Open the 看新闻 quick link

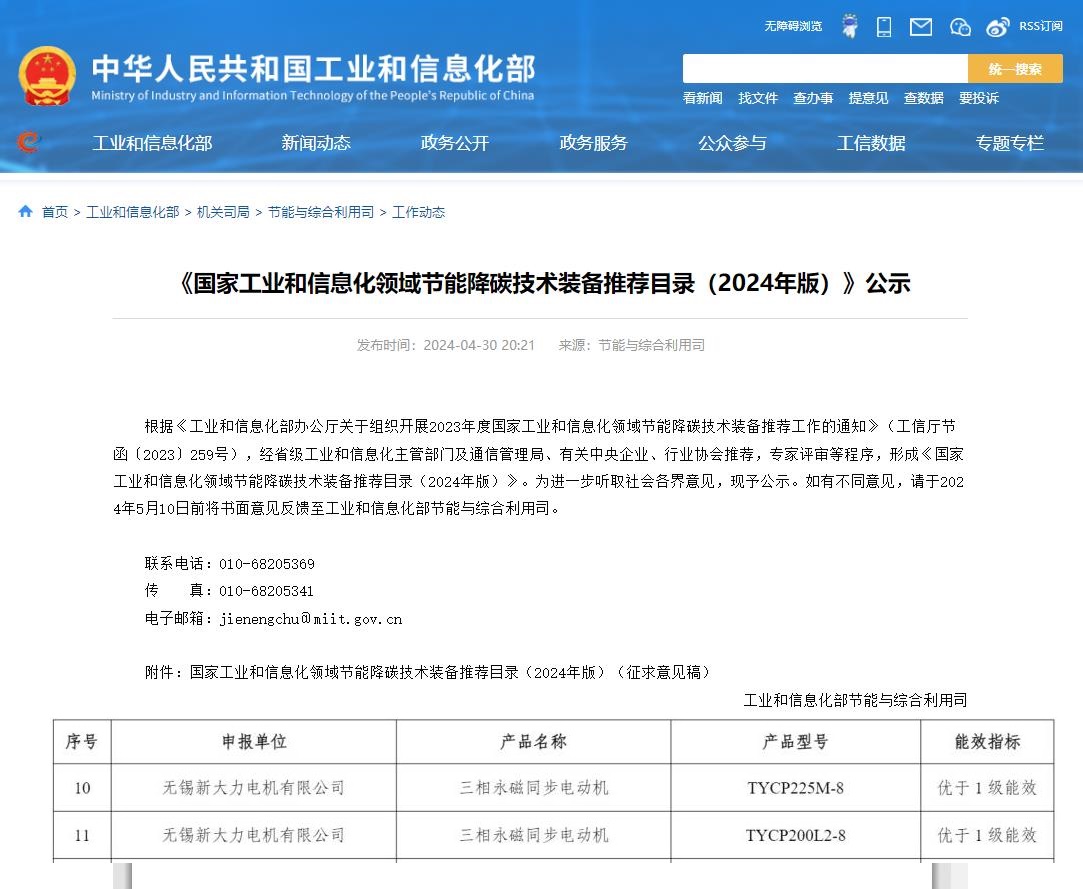702,98
